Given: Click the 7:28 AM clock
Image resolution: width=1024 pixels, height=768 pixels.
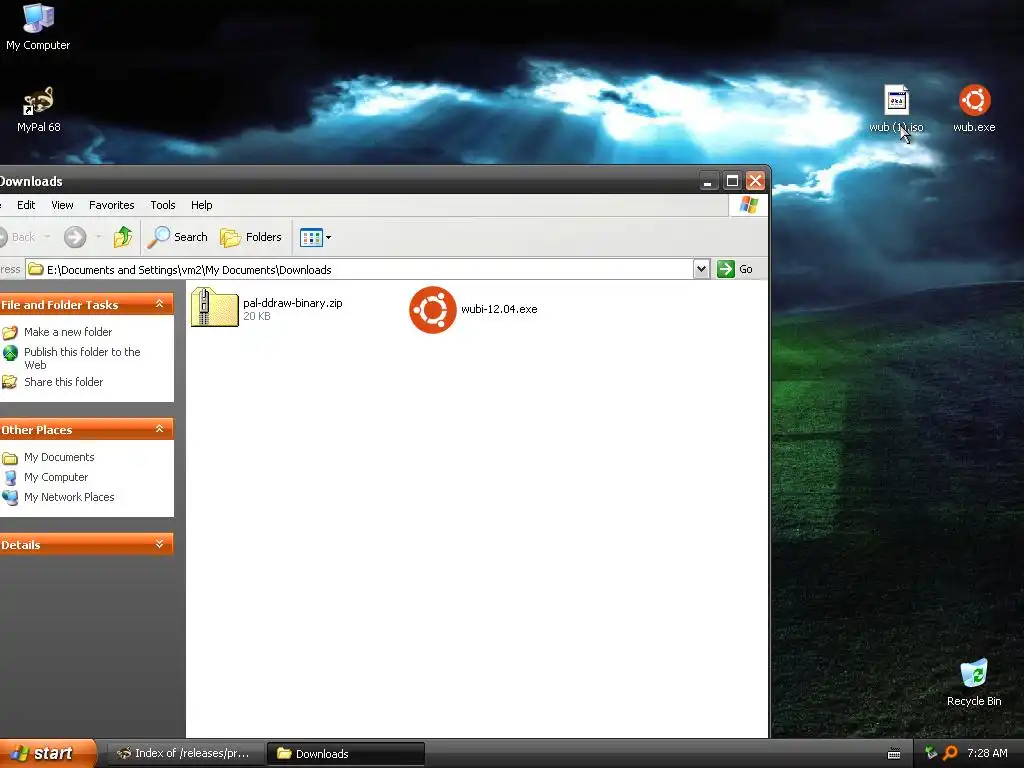Looking at the screenshot, I should pyautogui.click(x=987, y=753).
